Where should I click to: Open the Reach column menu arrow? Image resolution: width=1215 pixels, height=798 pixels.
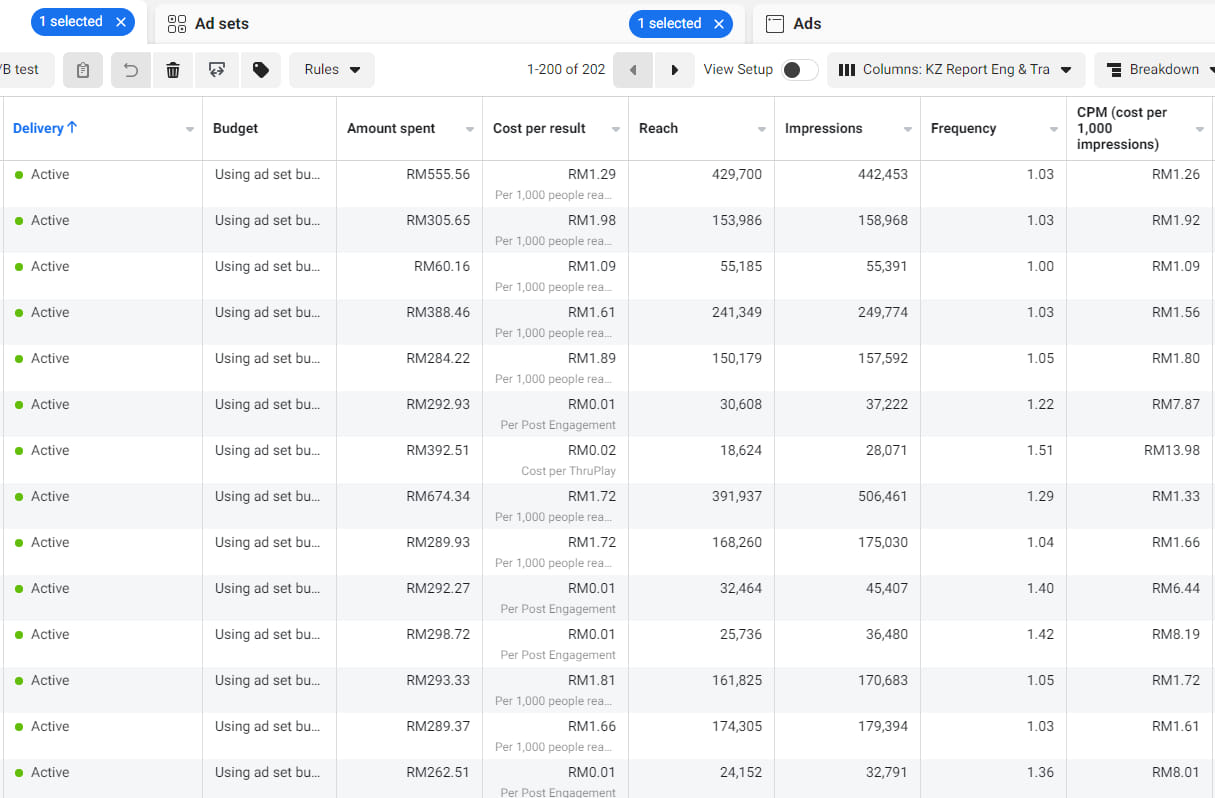(x=762, y=130)
